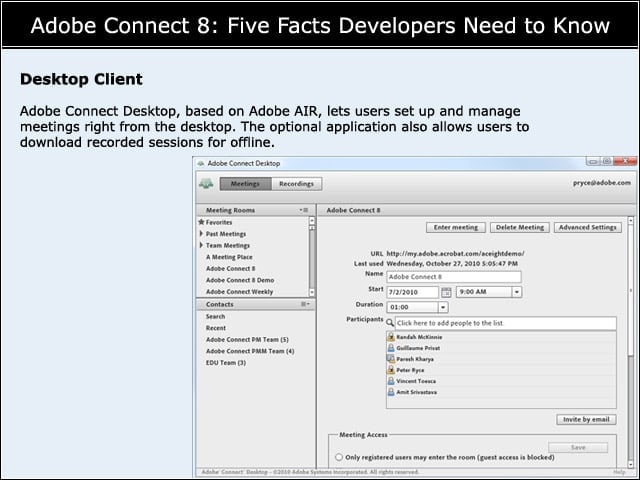Click the Meeting Rooms panel header
640x480 pixels.
click(x=256, y=210)
